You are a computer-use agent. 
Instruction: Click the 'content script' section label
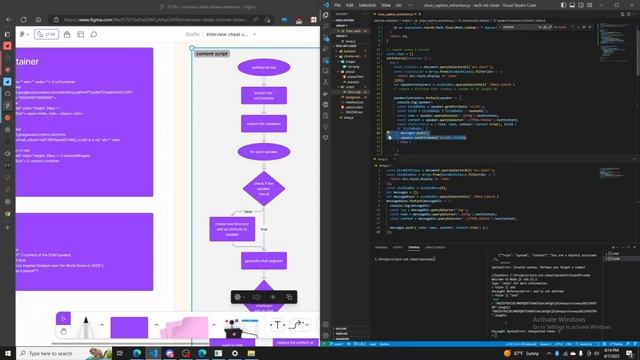211,53
